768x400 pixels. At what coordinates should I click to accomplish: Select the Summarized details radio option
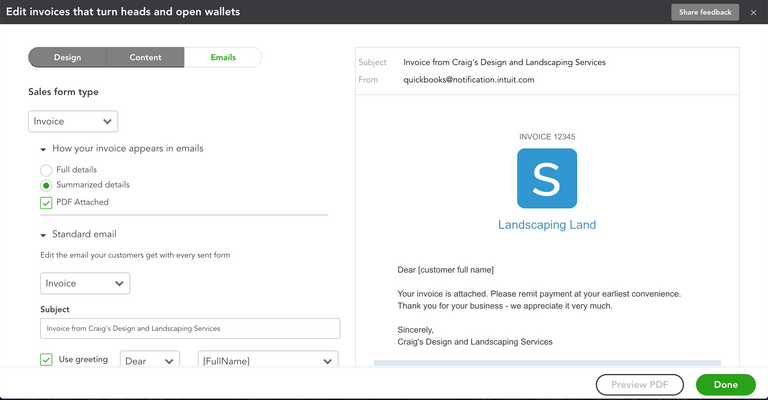point(46,185)
